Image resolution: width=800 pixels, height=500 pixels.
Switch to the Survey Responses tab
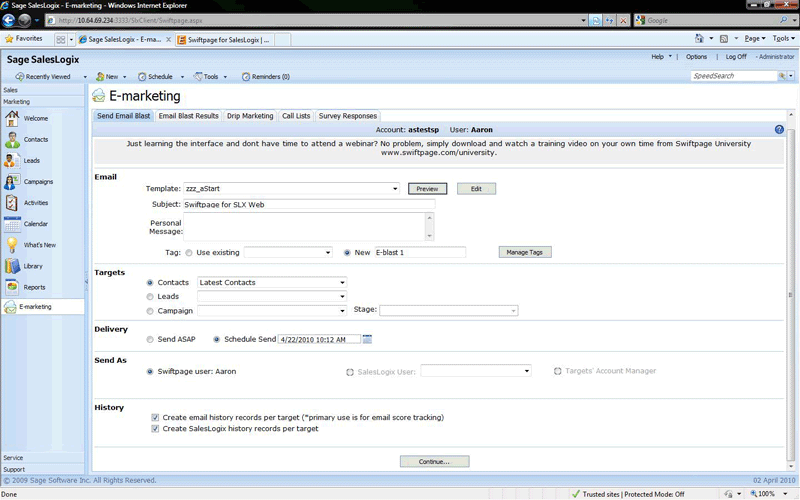click(348, 116)
